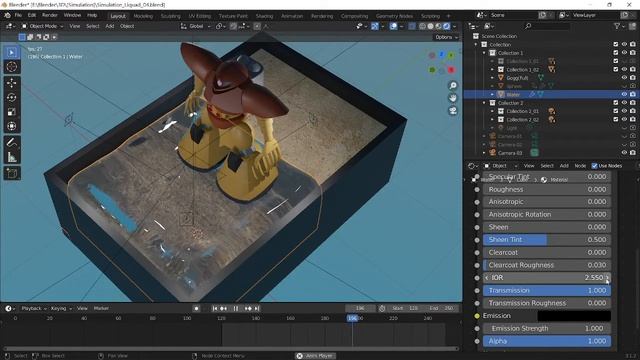640x360 pixels.
Task: Switch to the Shading workspace tab
Action: 264,16
